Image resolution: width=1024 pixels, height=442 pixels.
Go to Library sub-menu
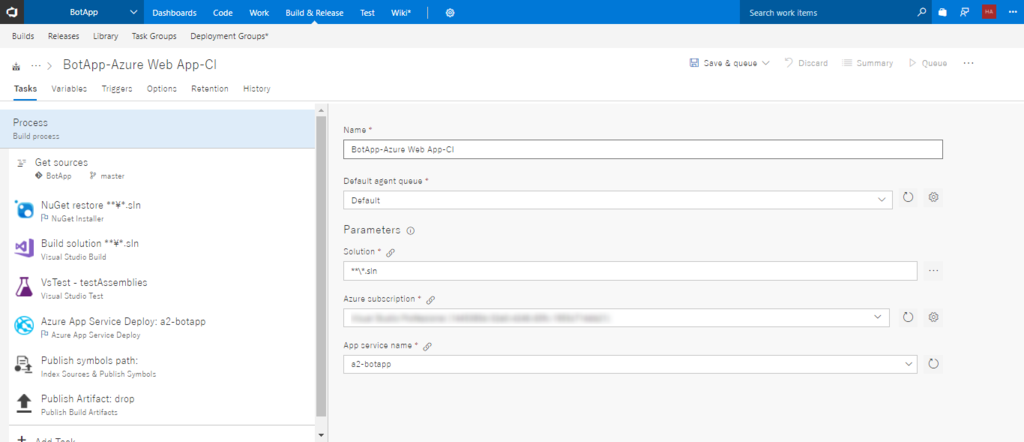point(106,37)
